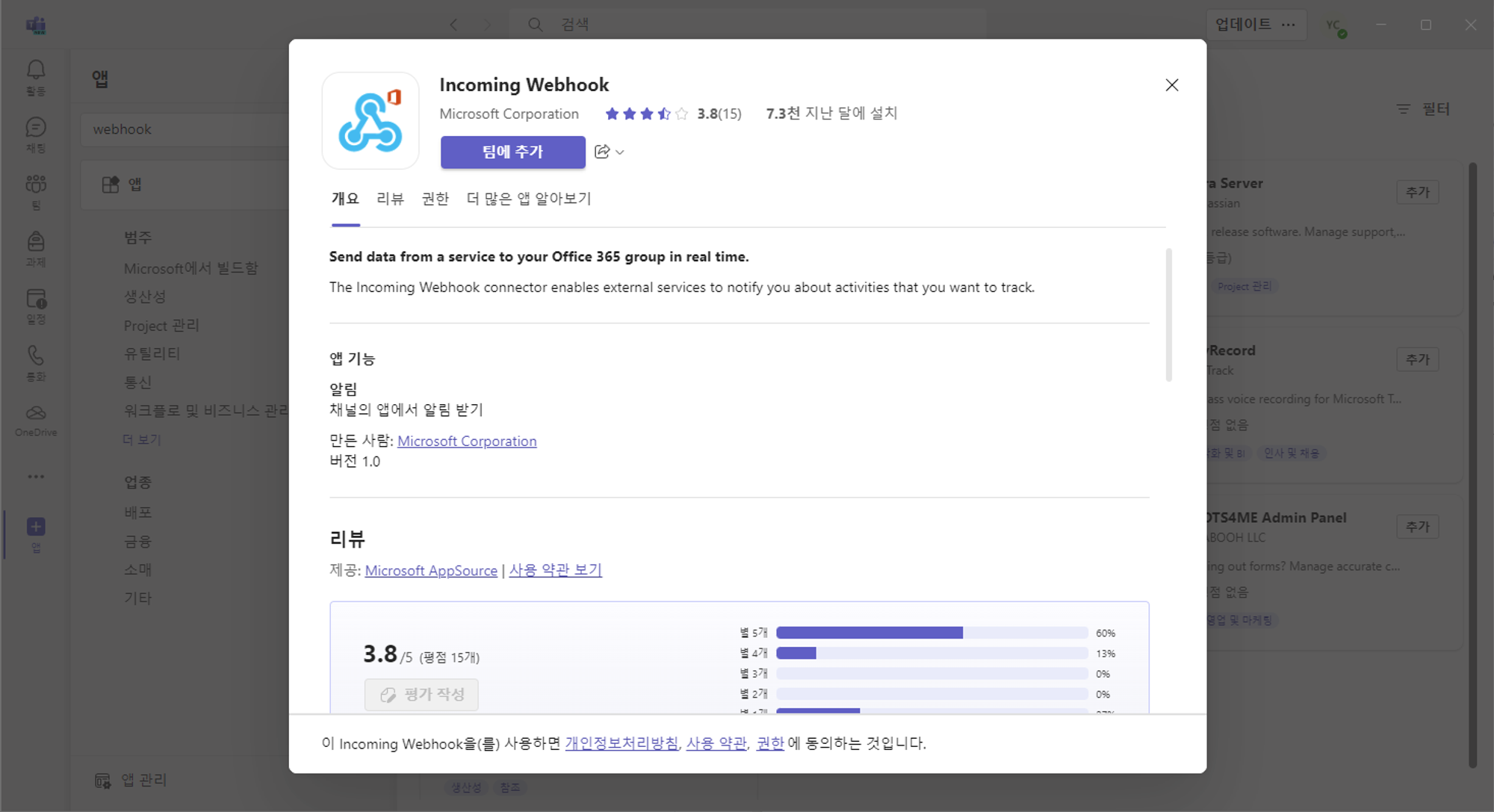The image size is (1494, 812).
Task: Close the Incoming Webhook dialog
Action: (1171, 85)
